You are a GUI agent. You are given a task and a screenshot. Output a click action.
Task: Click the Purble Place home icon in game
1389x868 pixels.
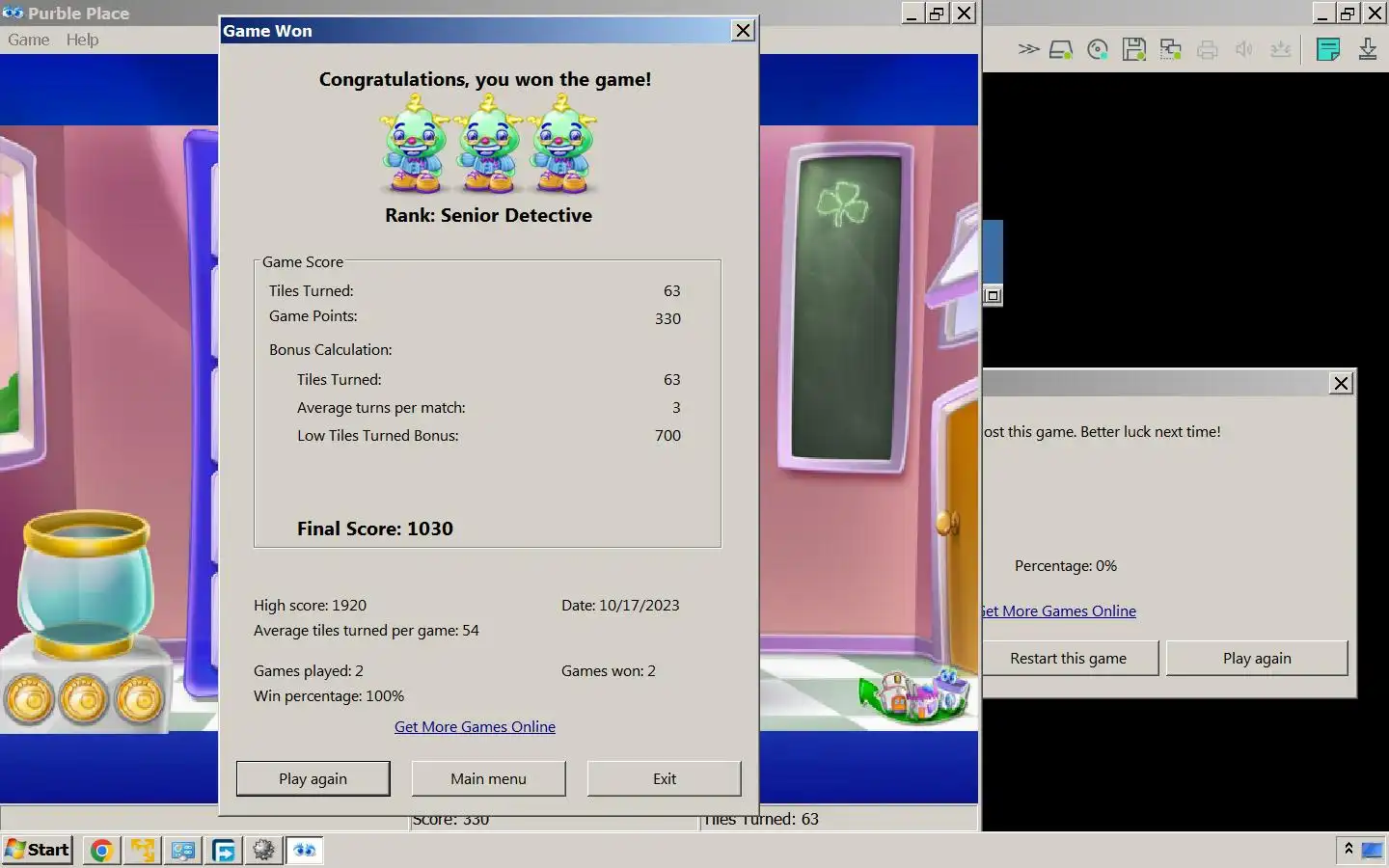913,693
